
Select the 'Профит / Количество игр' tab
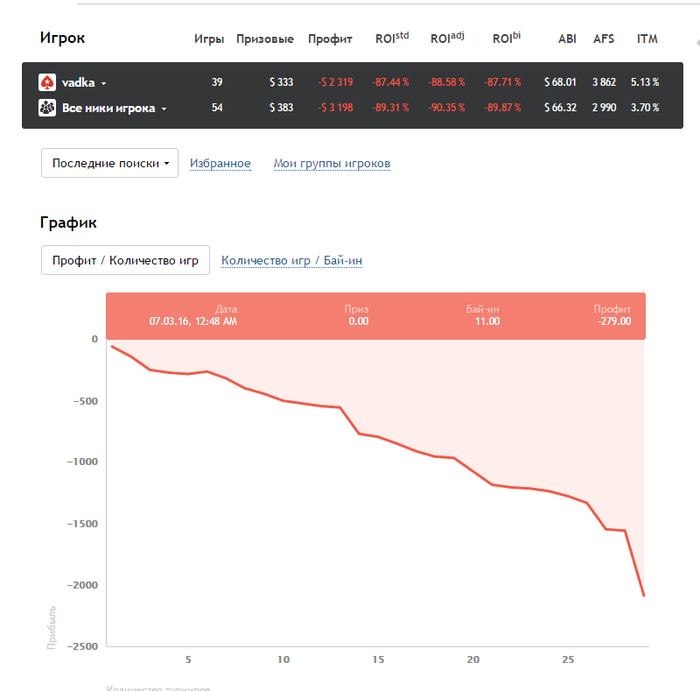125,260
